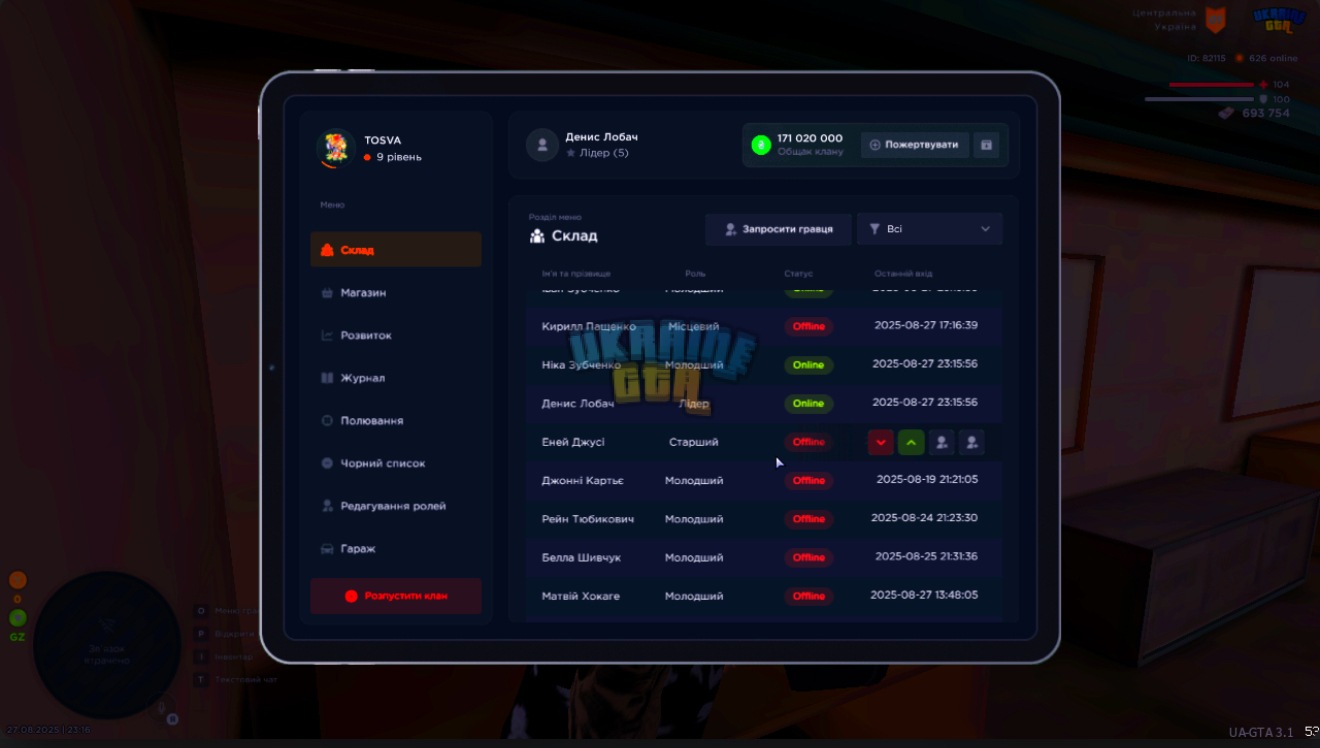Click the Лідер (5) rank label
Screen dimensions: 1320x748
(x=604, y=153)
